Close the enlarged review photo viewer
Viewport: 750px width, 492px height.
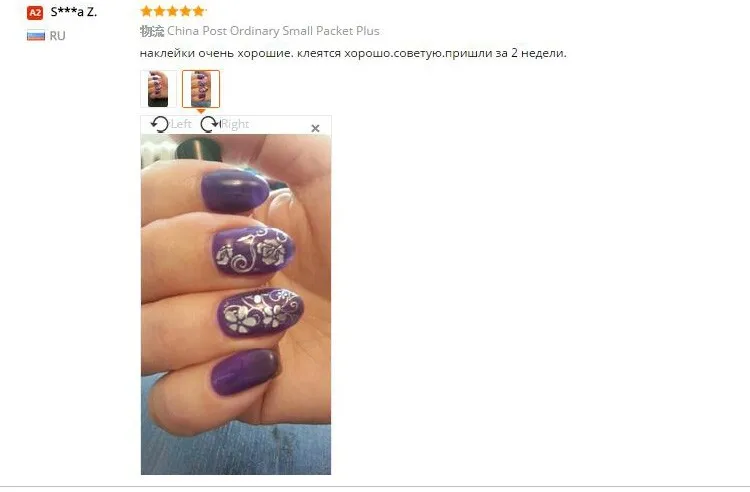click(x=315, y=128)
